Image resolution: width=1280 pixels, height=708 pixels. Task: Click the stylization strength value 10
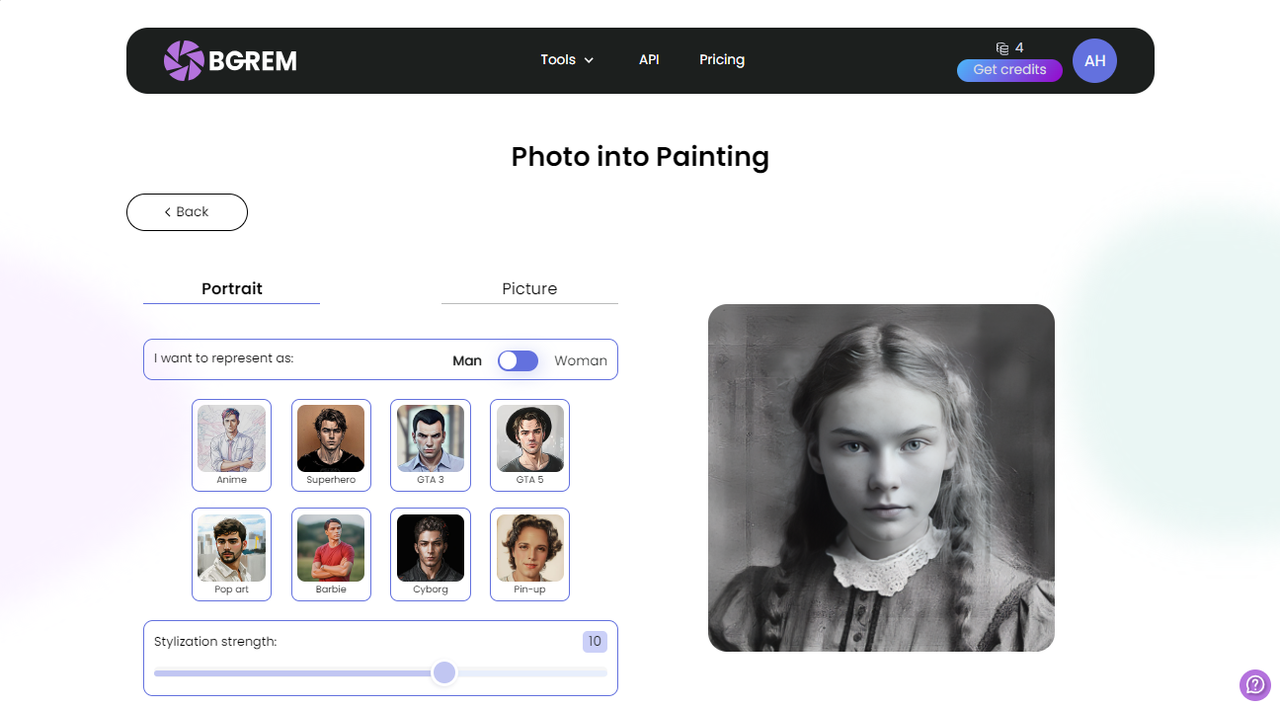point(595,642)
